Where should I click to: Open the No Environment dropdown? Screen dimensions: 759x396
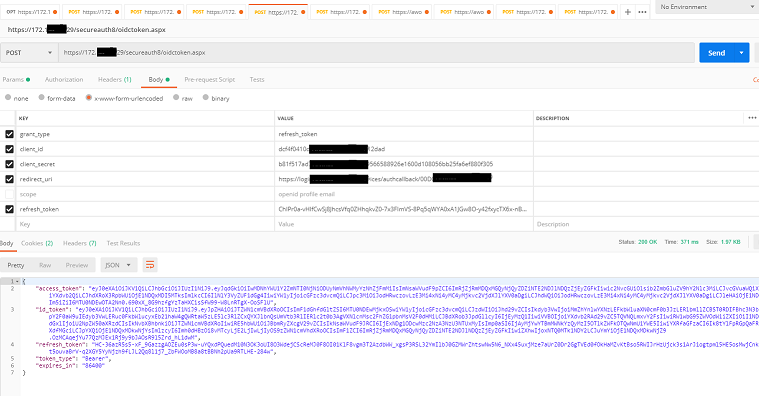point(707,7)
